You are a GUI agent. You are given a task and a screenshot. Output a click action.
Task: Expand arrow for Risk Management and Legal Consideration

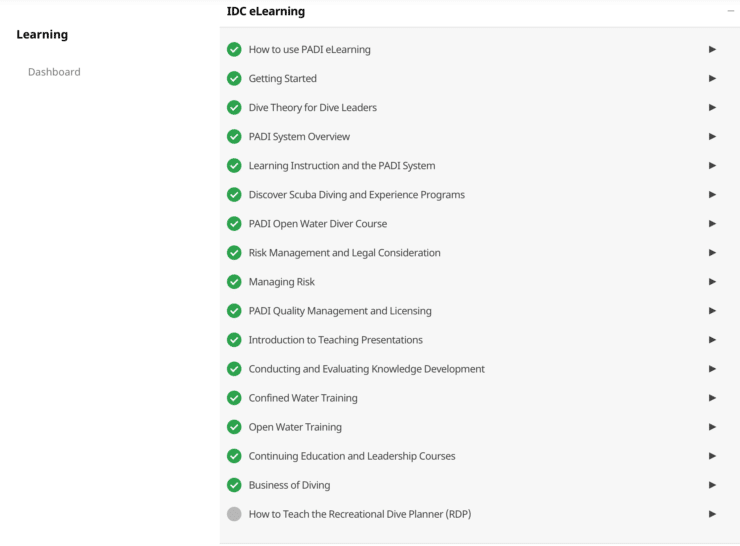[713, 253]
